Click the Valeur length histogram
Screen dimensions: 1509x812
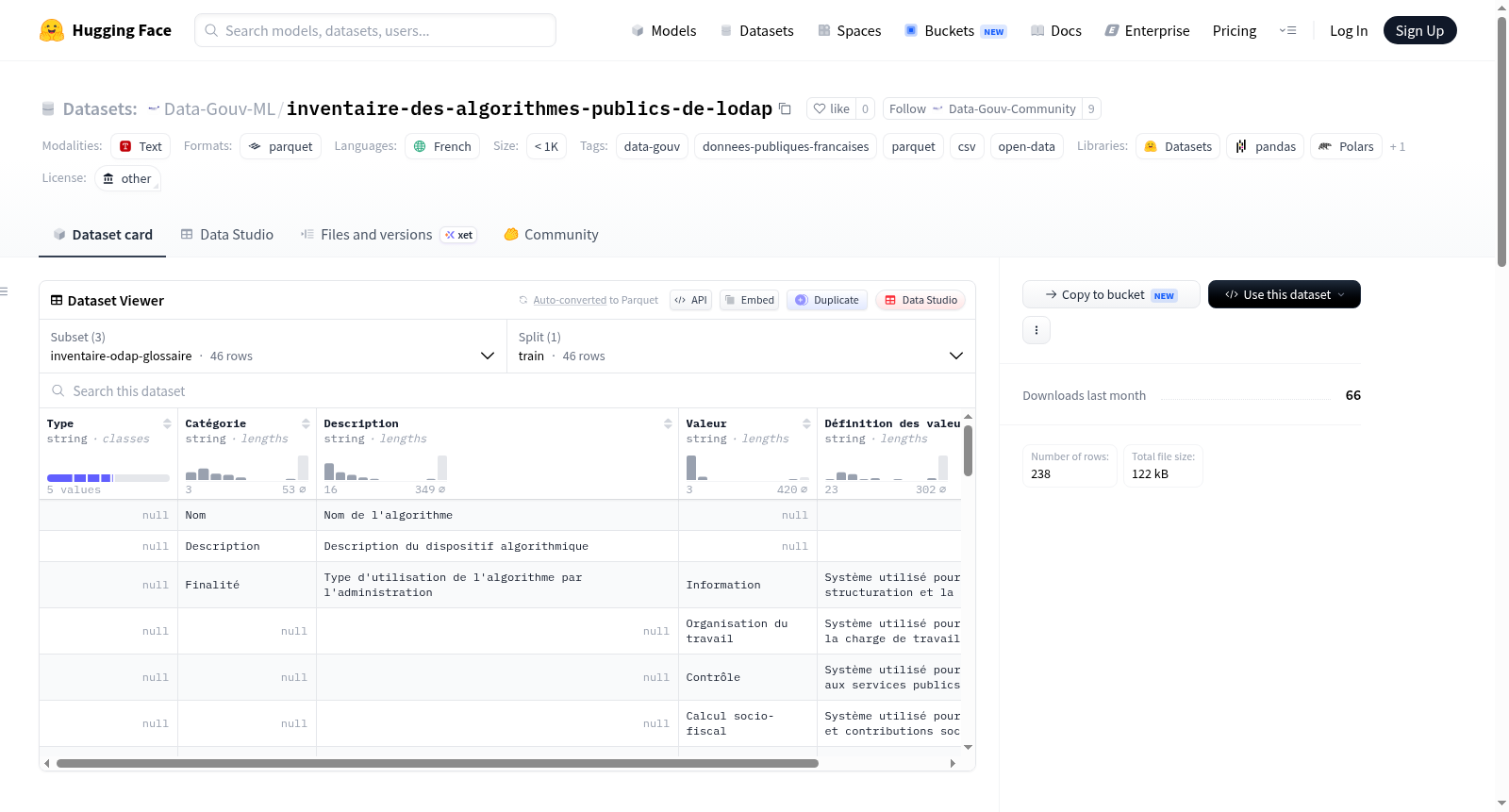(748, 468)
